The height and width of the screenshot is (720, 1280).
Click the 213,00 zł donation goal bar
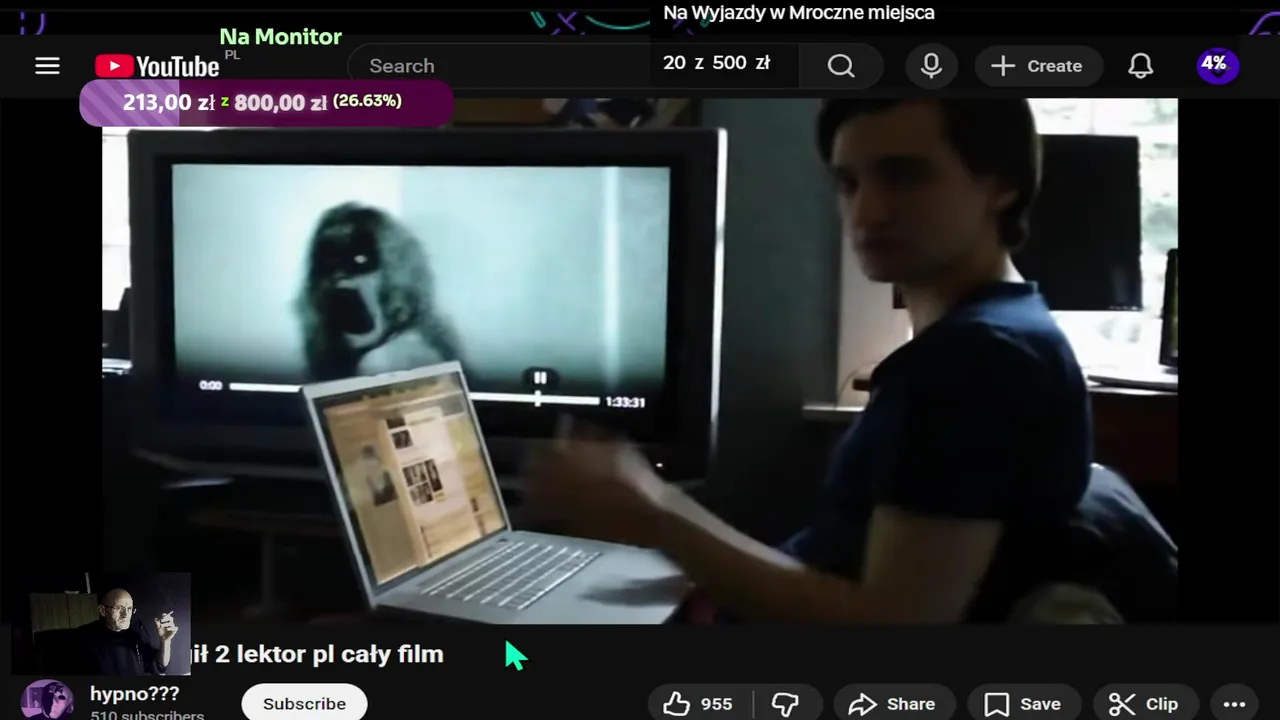pyautogui.click(x=266, y=102)
